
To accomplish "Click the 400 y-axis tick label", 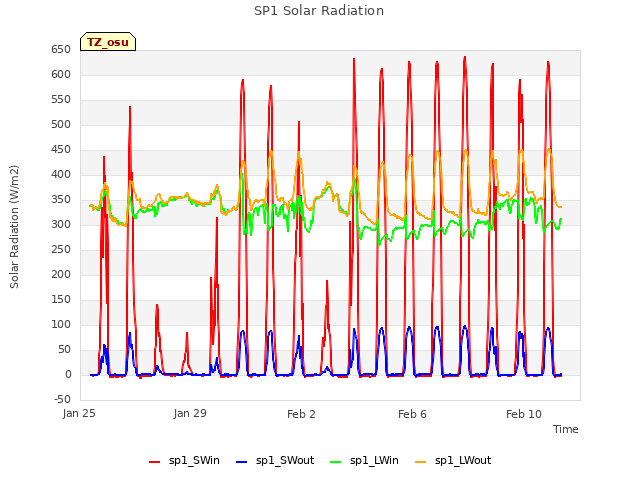I will pos(61,175).
